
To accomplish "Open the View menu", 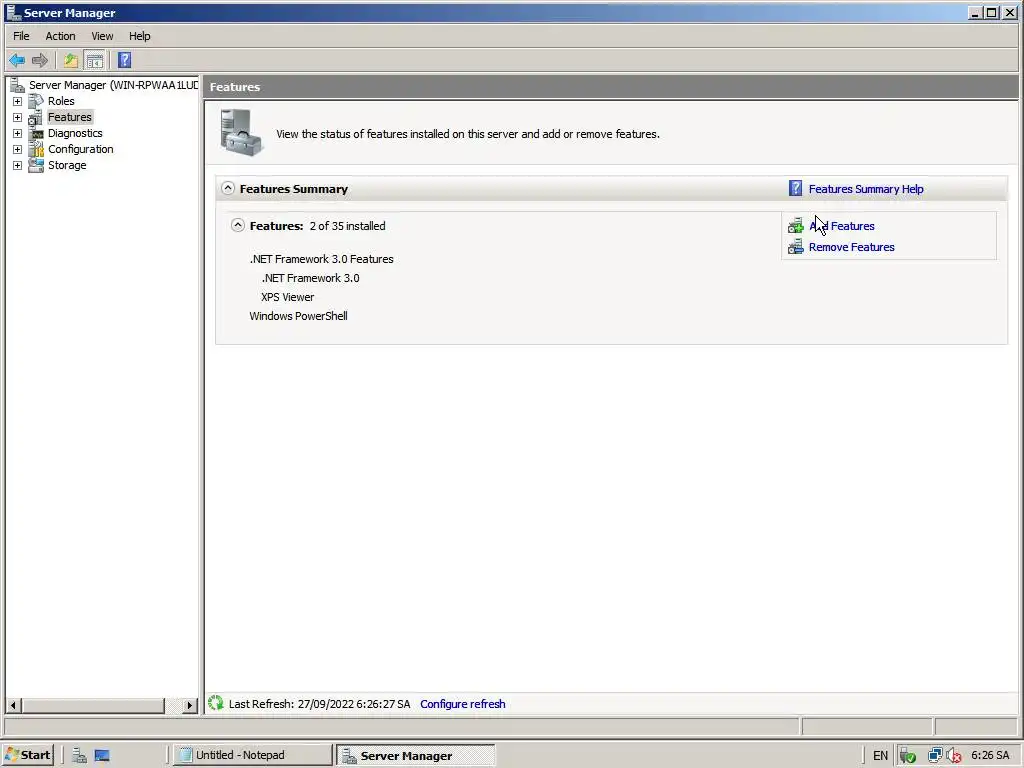I will 102,36.
